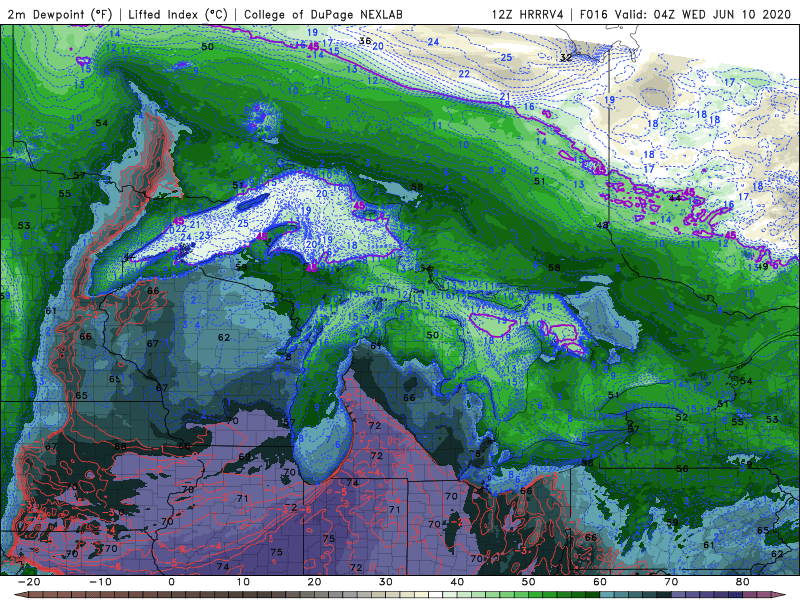Screen dimensions: 800x600
Task: Click the black '48' dewpoint value on map
Action: click(x=602, y=225)
